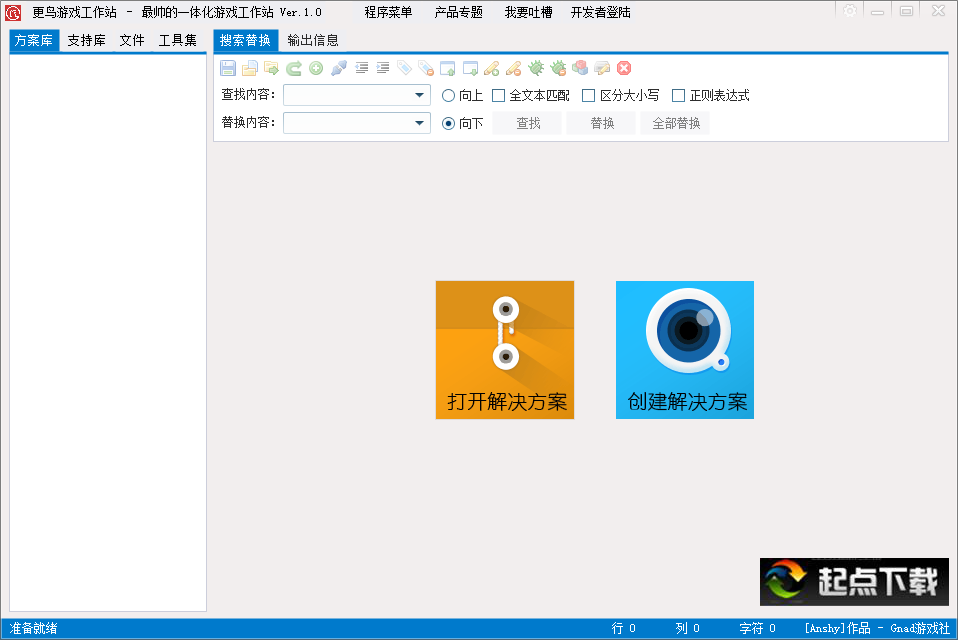Click the open file folder-with-document icon
Screen dimensions: 958x640
click(250, 68)
